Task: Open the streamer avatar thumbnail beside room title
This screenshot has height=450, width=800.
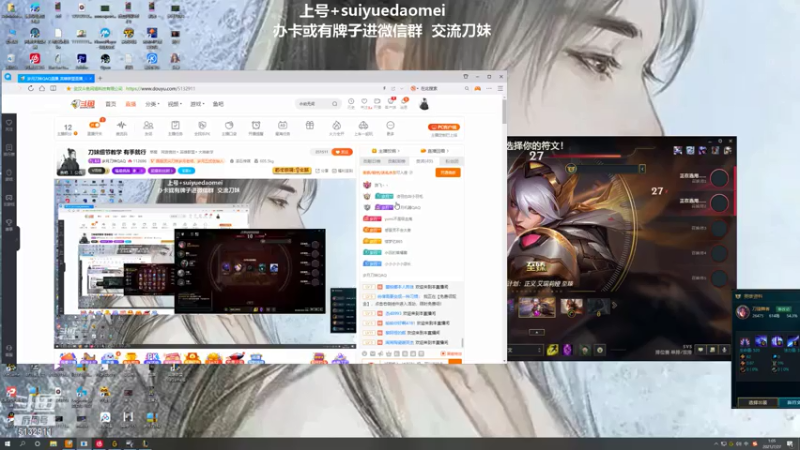Action: pos(70,162)
